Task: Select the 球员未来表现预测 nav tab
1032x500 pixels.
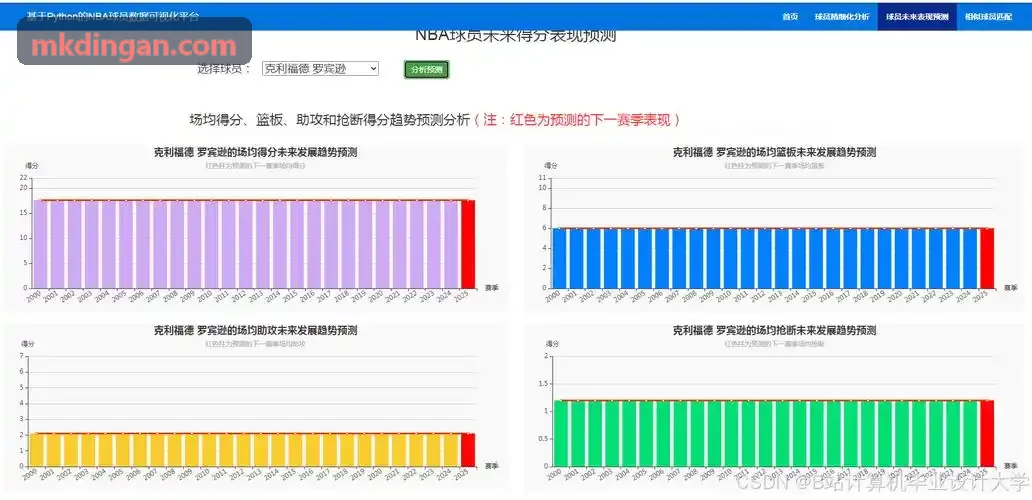Action: coord(917,16)
